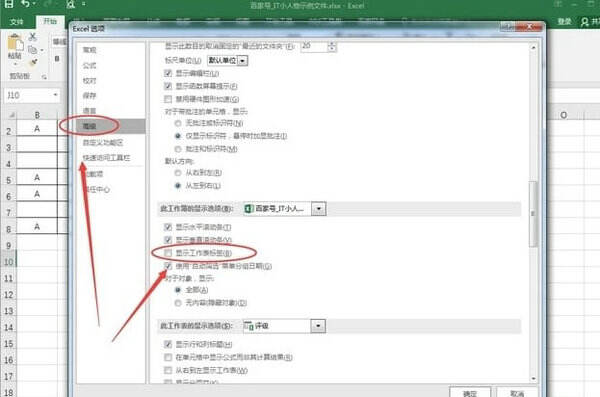This screenshot has width=600, height=397.
Task: Click the recent folders number field
Action: pyautogui.click(x=314, y=46)
